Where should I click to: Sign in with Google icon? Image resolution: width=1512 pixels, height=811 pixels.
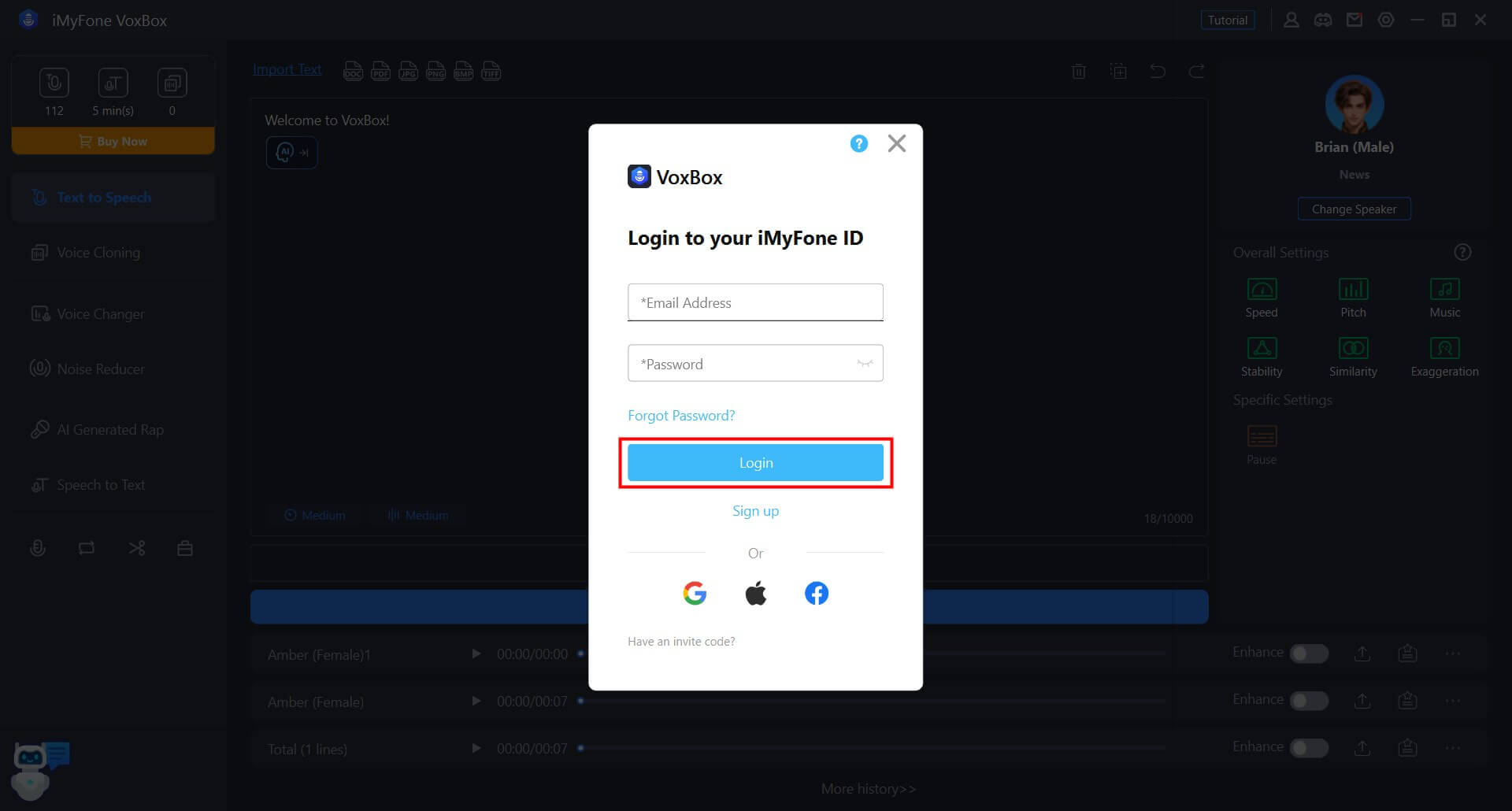point(695,593)
